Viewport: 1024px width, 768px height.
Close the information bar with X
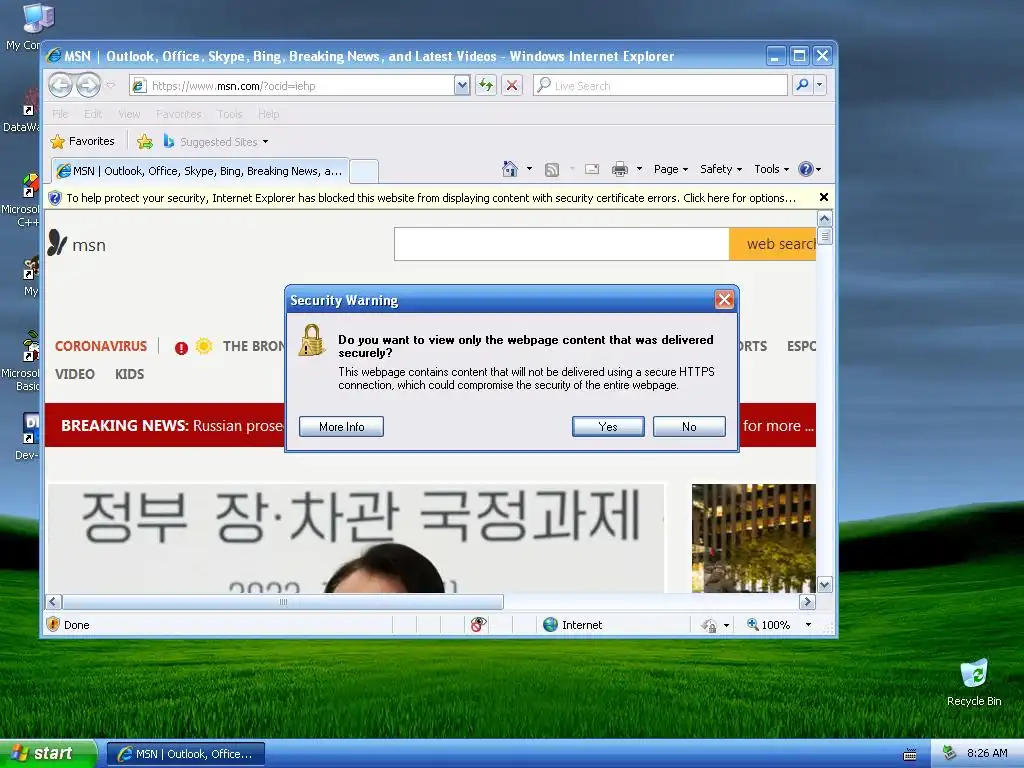(x=824, y=197)
